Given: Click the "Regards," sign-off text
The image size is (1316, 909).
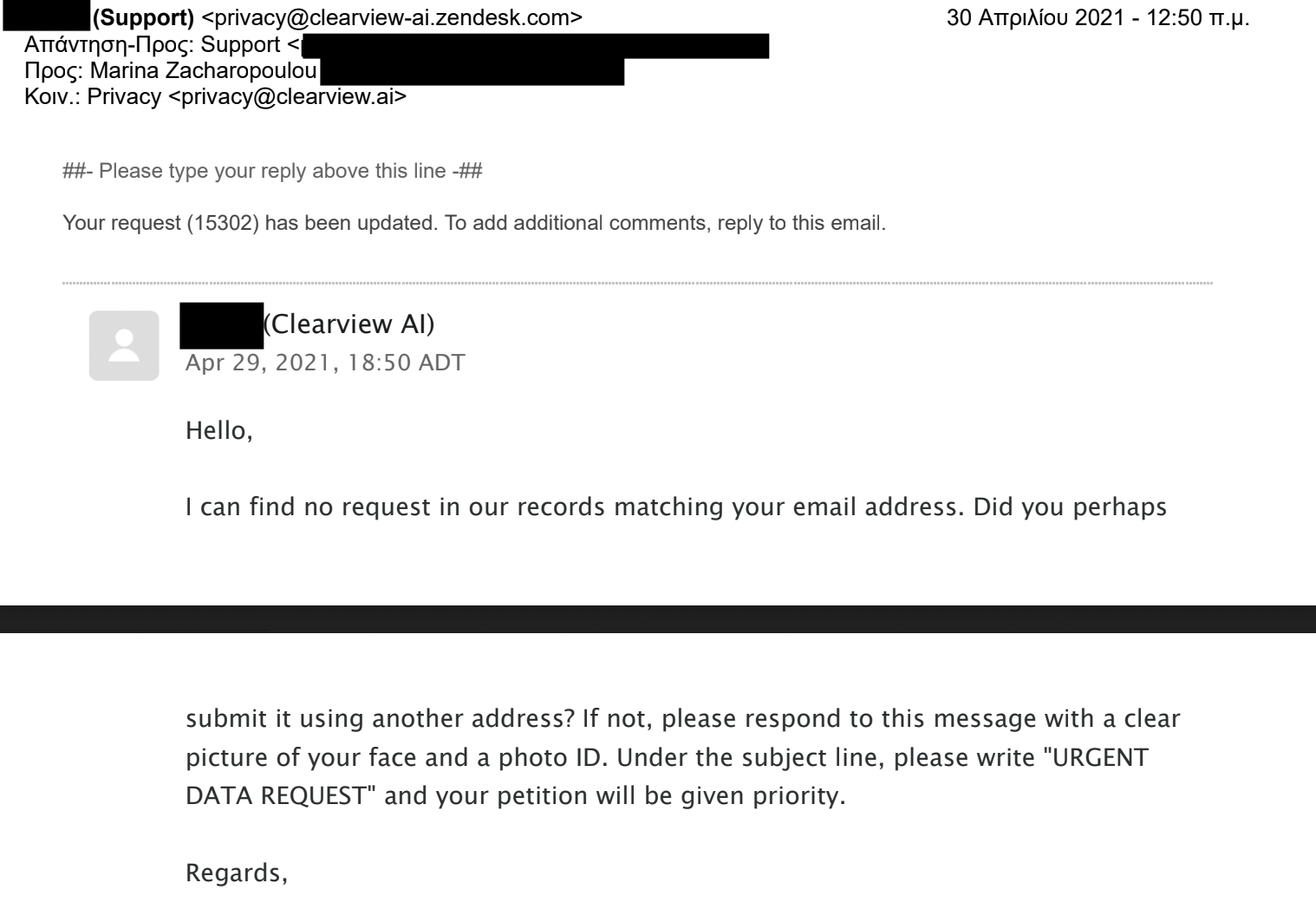Looking at the screenshot, I should pyautogui.click(x=237, y=873).
